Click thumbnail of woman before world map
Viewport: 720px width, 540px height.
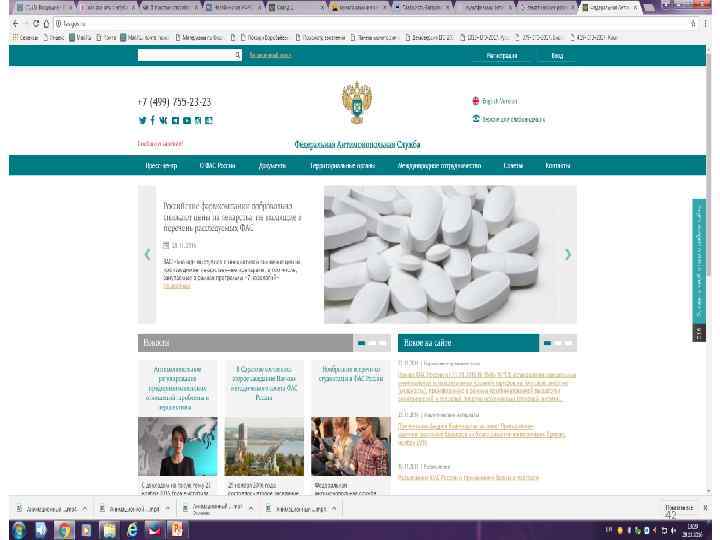pos(178,446)
